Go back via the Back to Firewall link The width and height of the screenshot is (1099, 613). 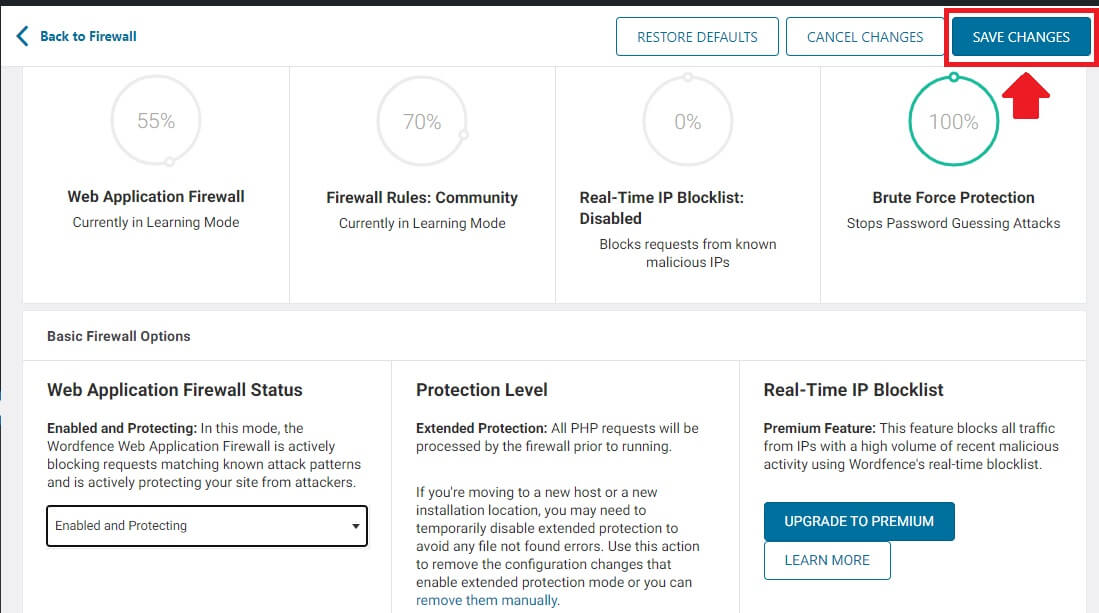pyautogui.click(x=88, y=36)
